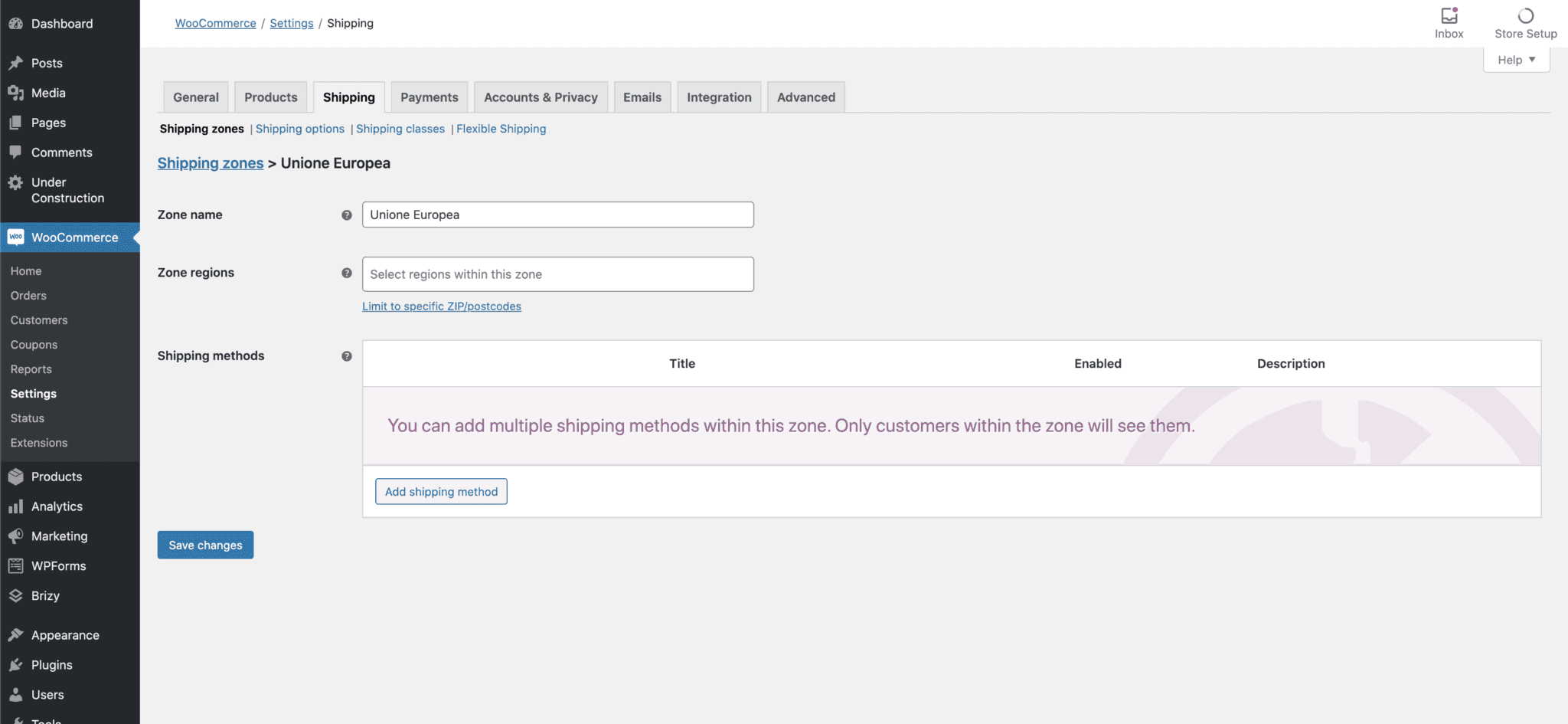This screenshot has width=1568, height=724.
Task: Click the Under Construction gear icon
Action: 15,182
